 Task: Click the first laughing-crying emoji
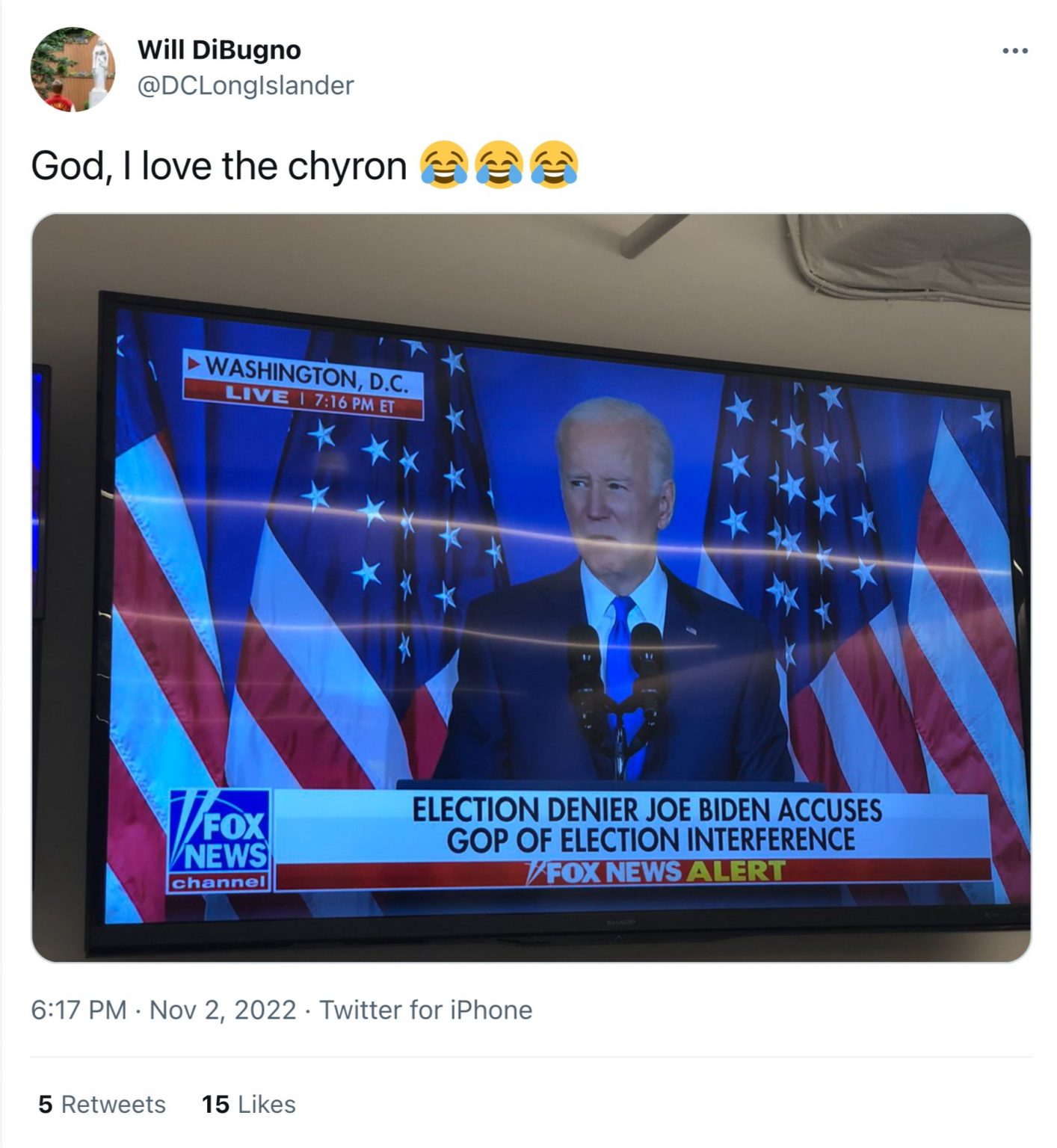(444, 164)
